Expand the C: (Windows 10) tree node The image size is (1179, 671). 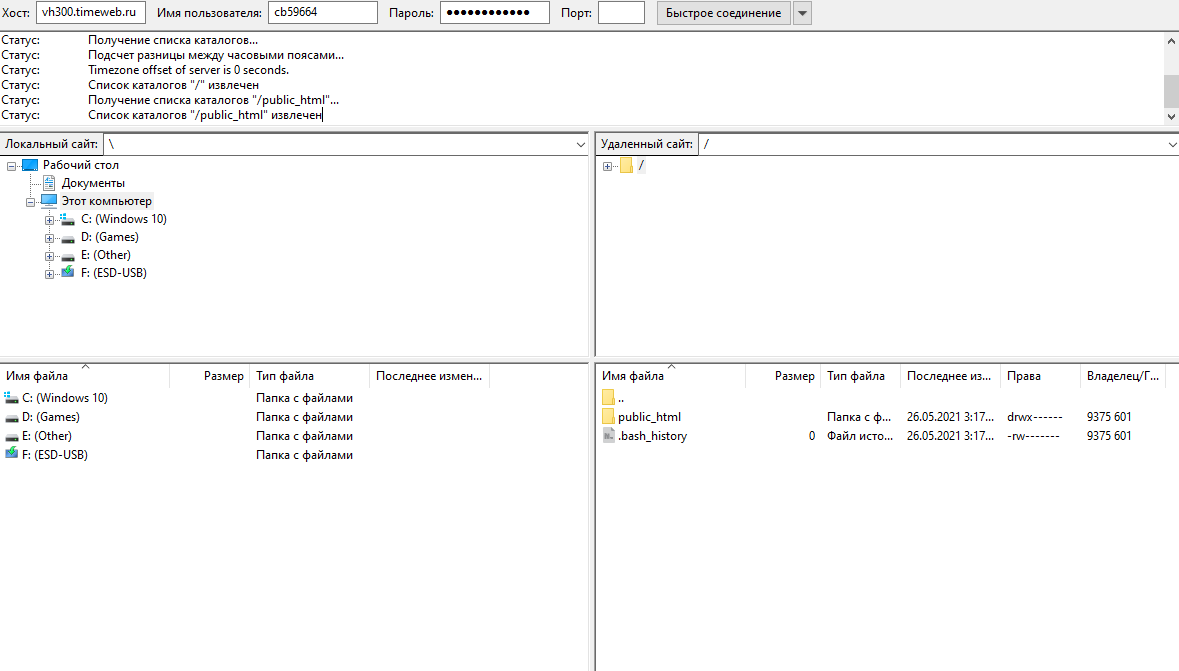pyautogui.click(x=49, y=220)
